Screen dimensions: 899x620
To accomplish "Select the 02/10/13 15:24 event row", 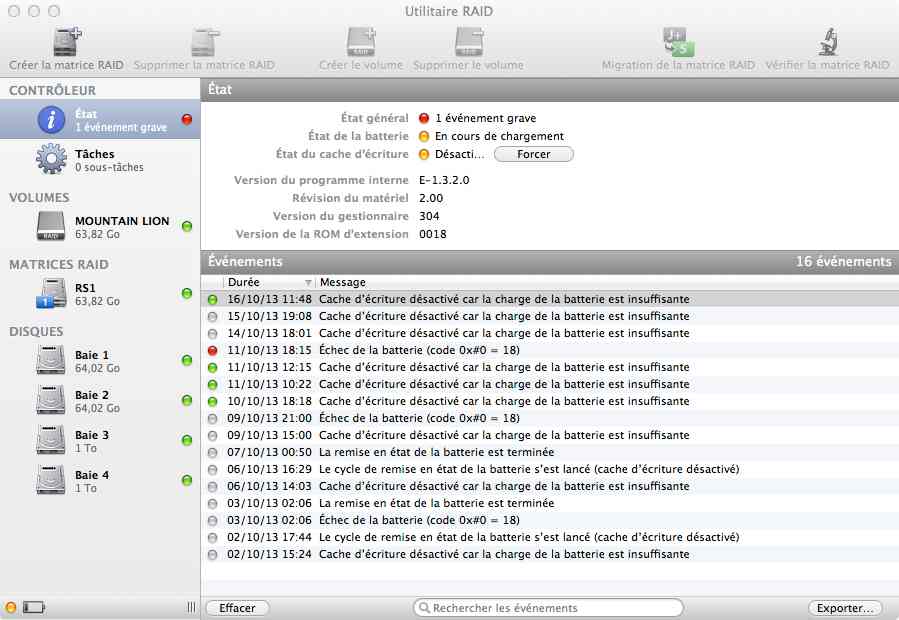I will pos(550,555).
